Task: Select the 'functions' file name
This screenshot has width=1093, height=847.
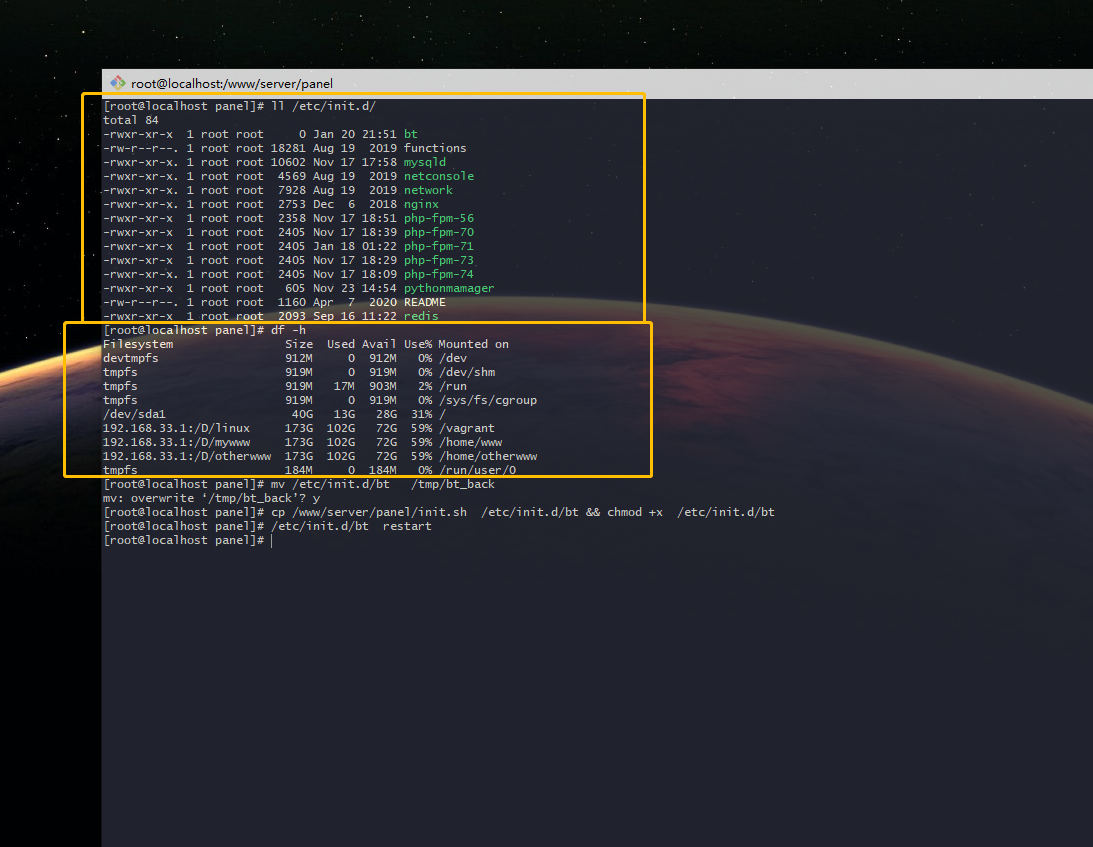Action: [435, 148]
